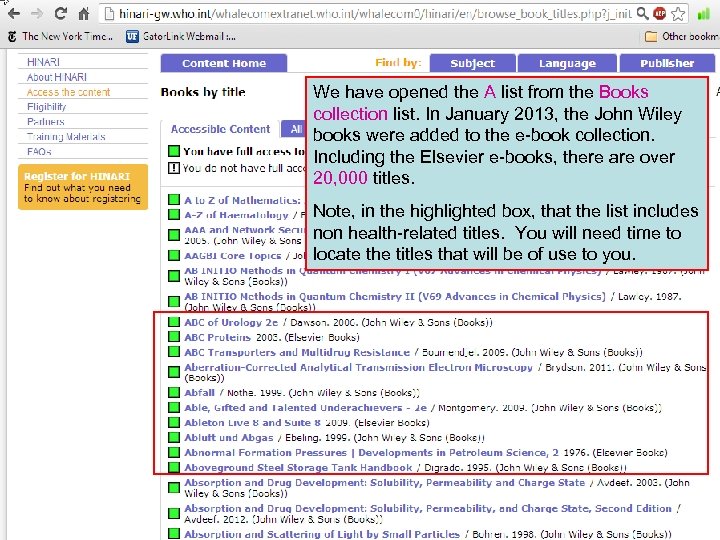Click the green bars extension icon

coord(703,14)
